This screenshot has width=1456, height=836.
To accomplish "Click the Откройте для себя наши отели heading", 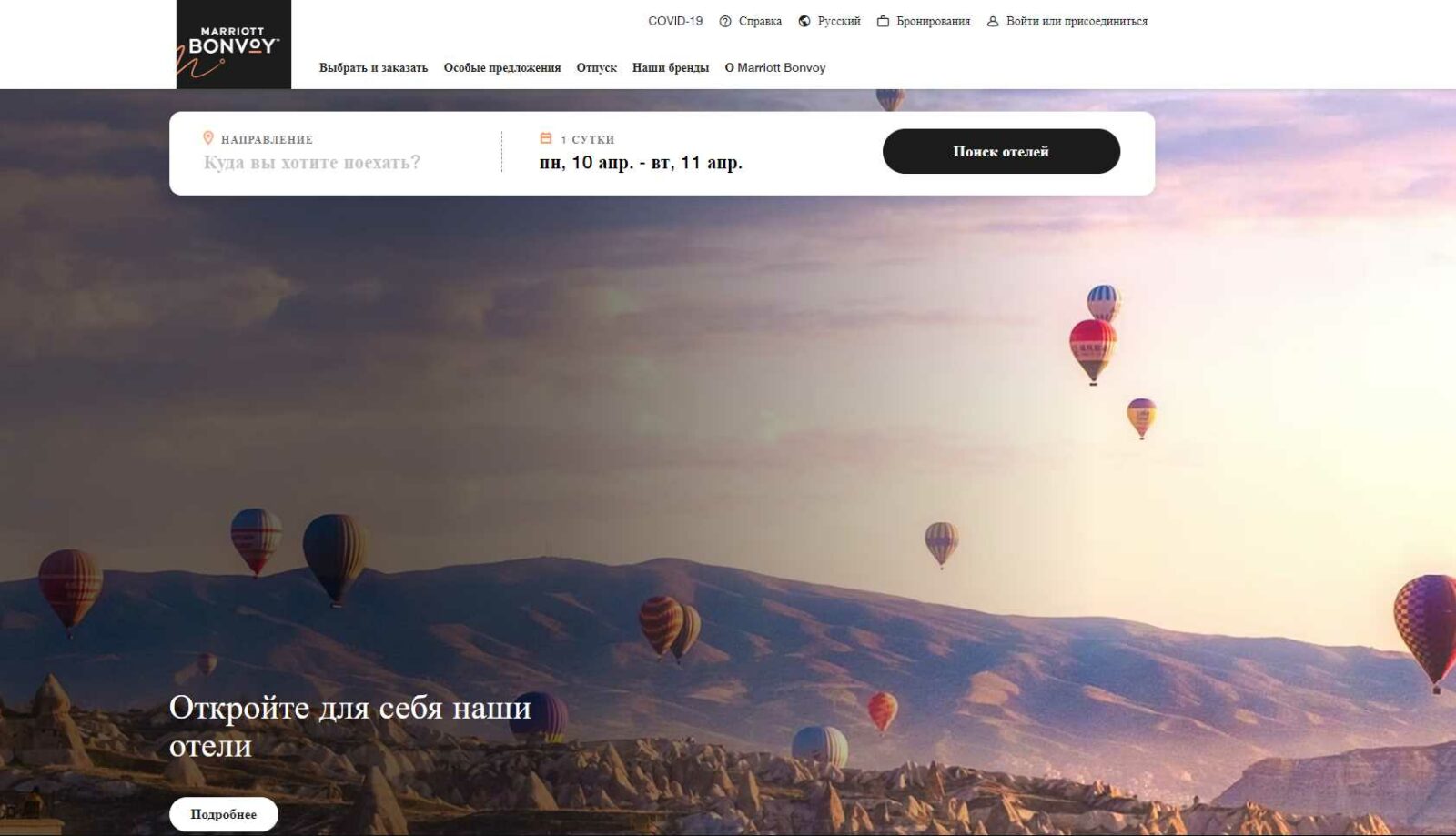I will click(x=350, y=726).
